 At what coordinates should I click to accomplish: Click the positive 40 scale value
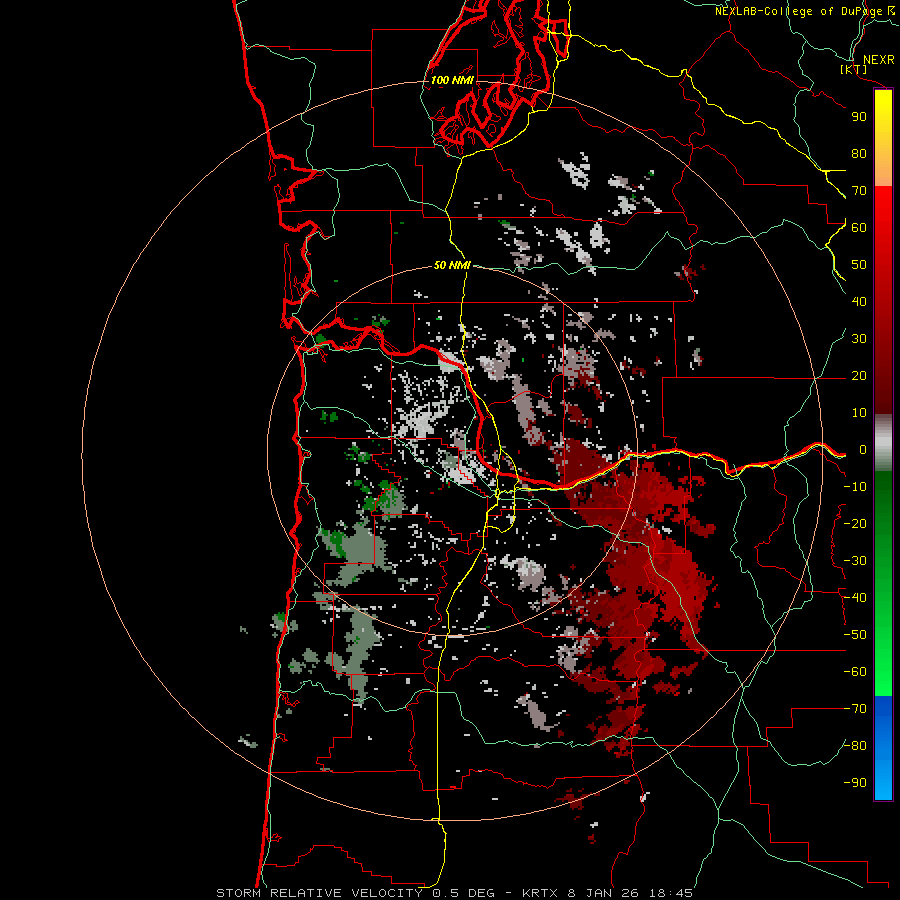[859, 302]
